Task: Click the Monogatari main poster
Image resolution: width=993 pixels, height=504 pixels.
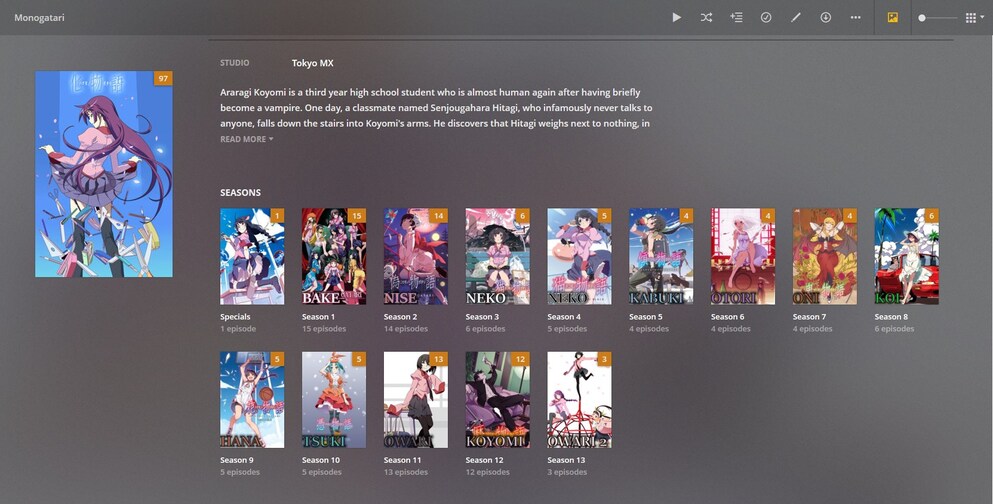Action: (104, 174)
